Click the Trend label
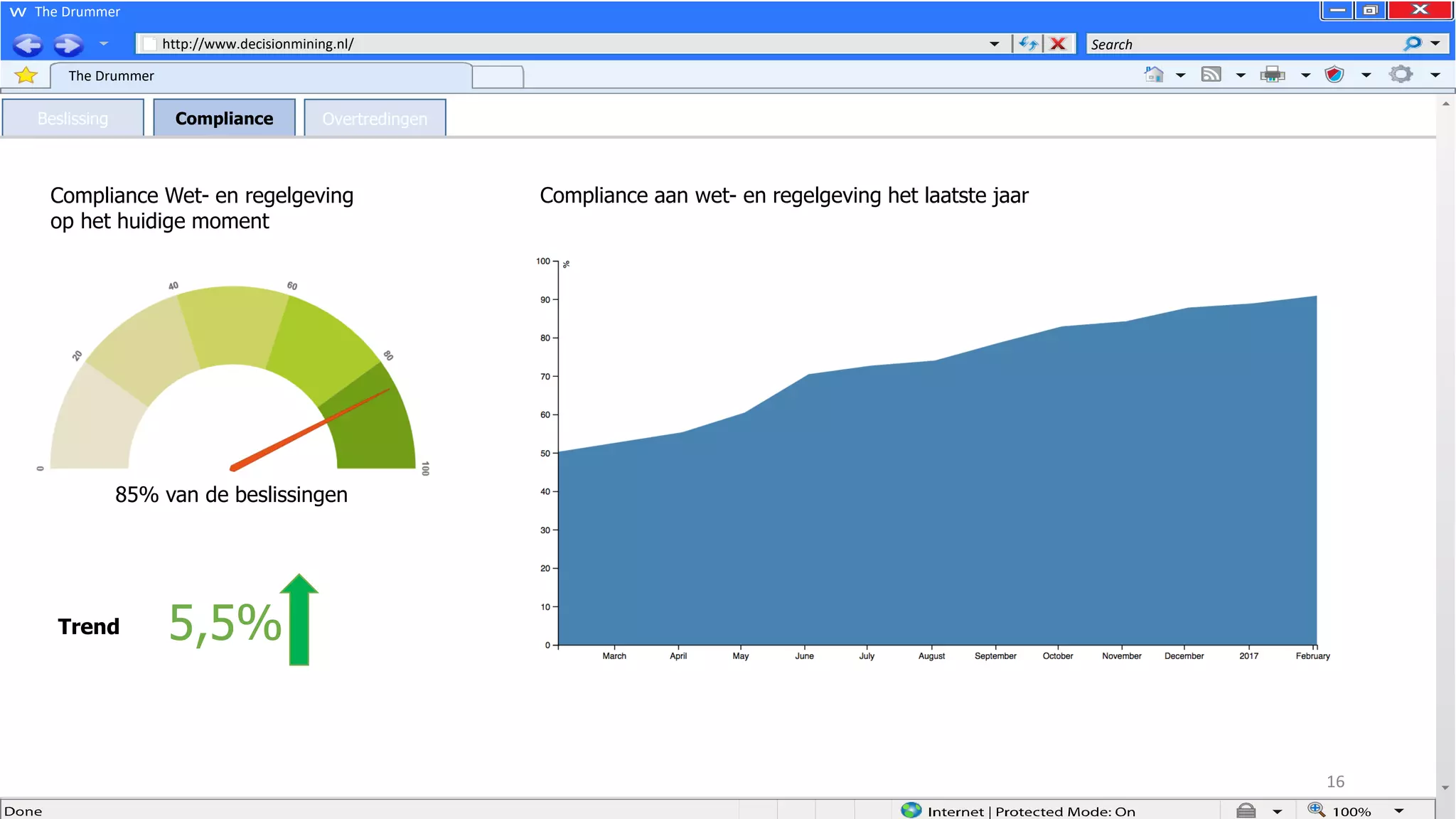 tap(89, 626)
